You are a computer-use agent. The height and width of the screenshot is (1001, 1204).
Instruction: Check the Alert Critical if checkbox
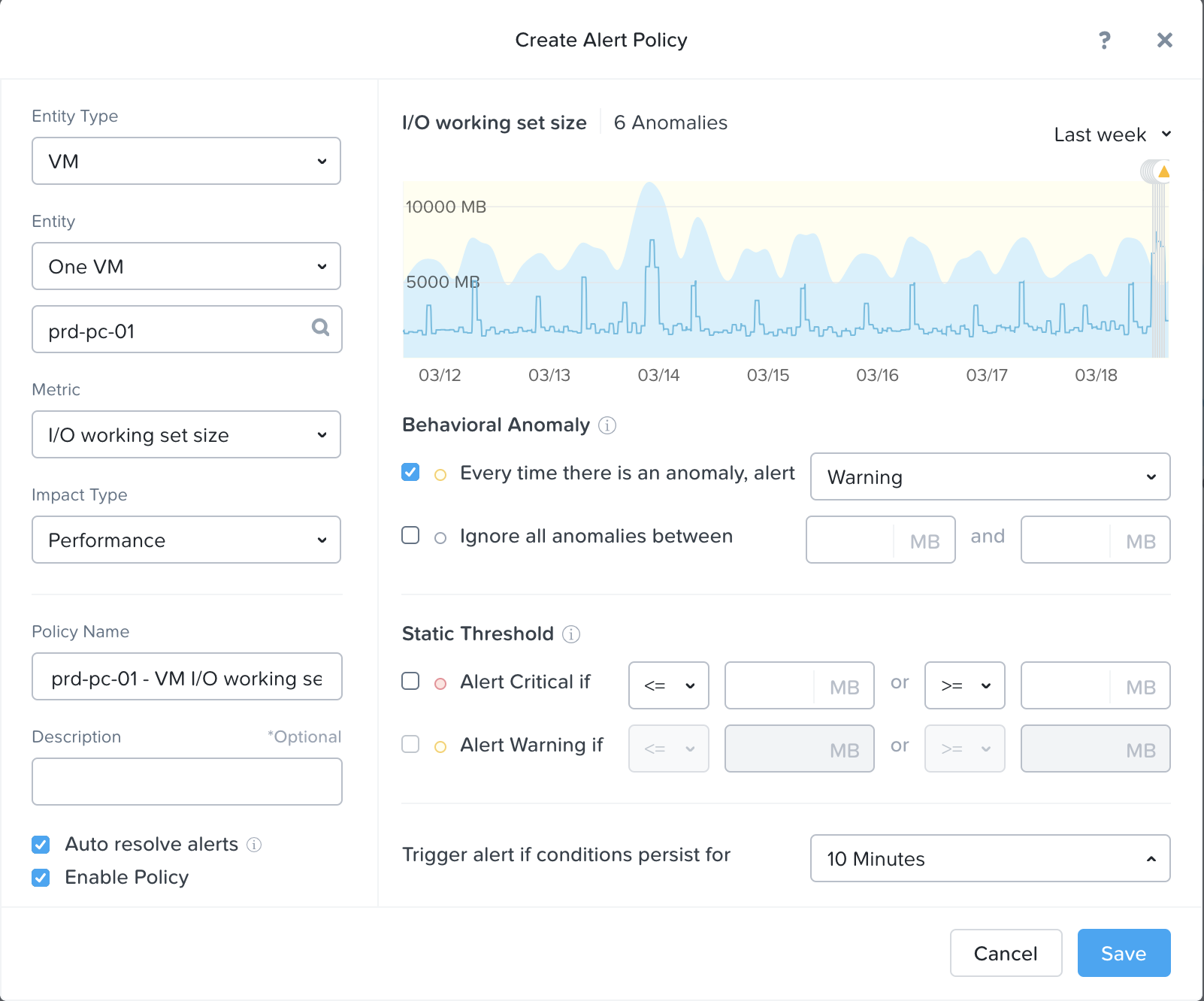click(410, 681)
